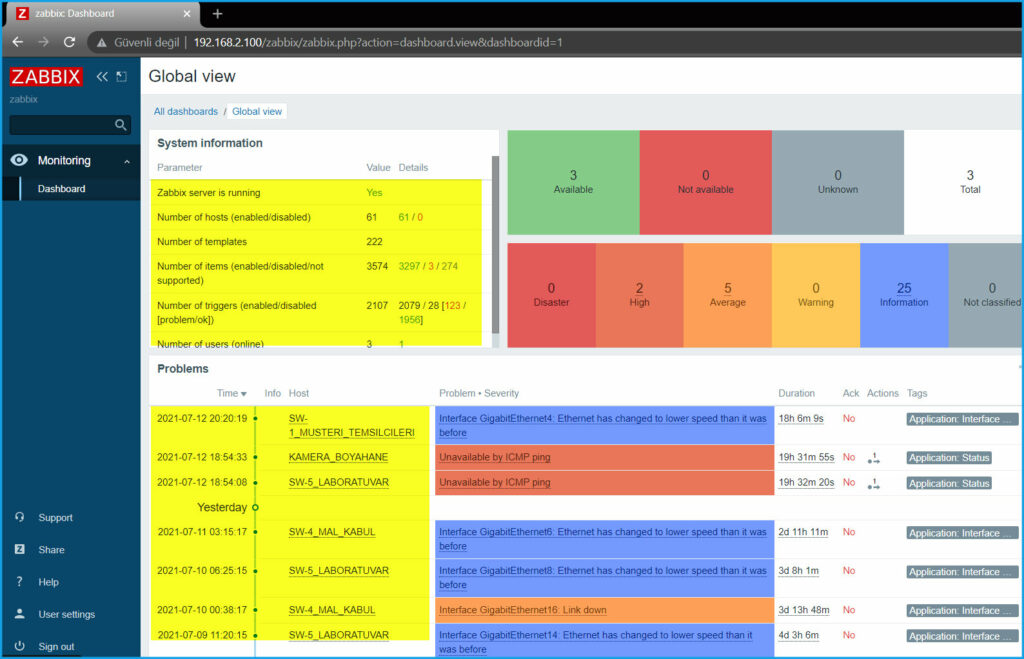Open User settings in the sidebar
Viewport: 1024px width, 659px height.
point(67,615)
